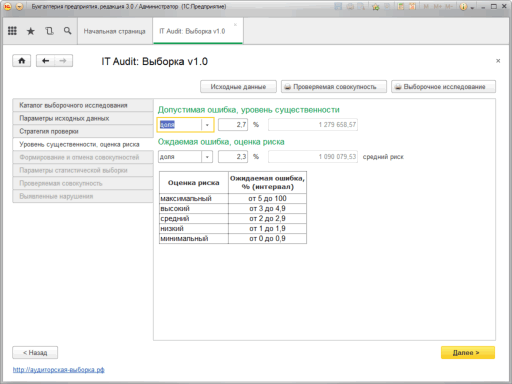
Task: Click the 1 090 079,53 amount field
Action: 313,157
